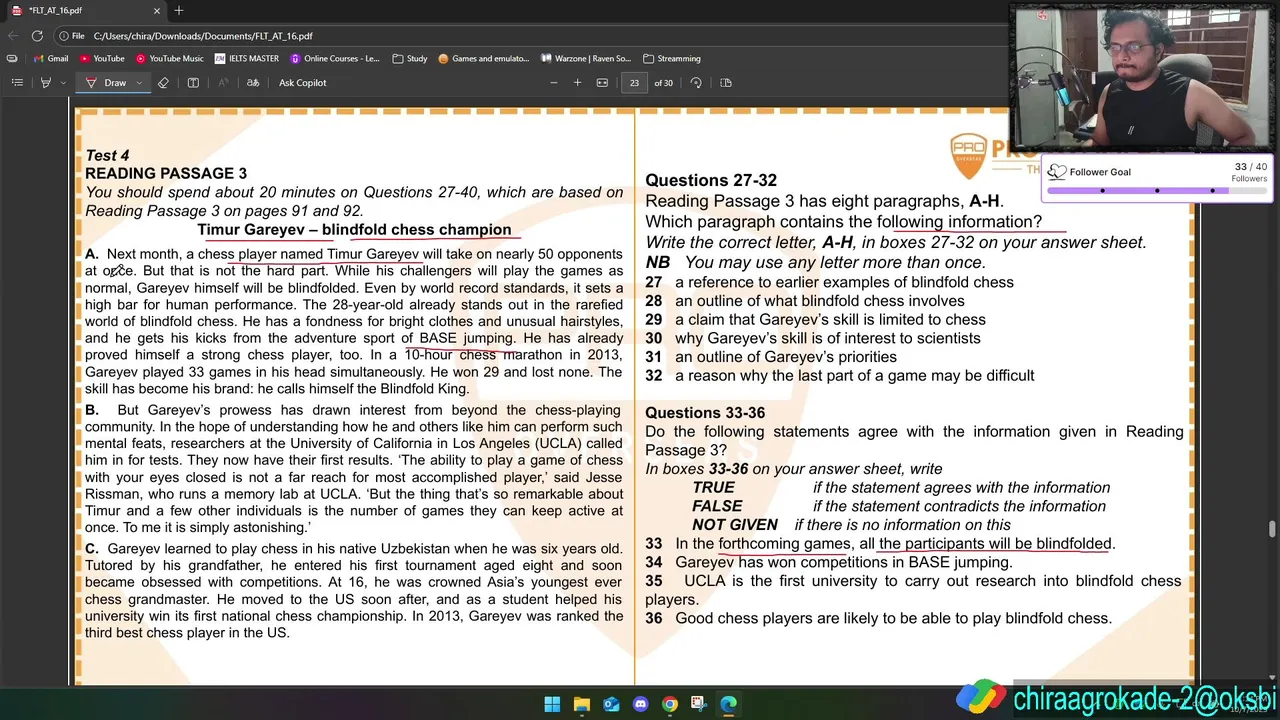
Task: Open the YouTube Music bookmark
Action: [169, 58]
